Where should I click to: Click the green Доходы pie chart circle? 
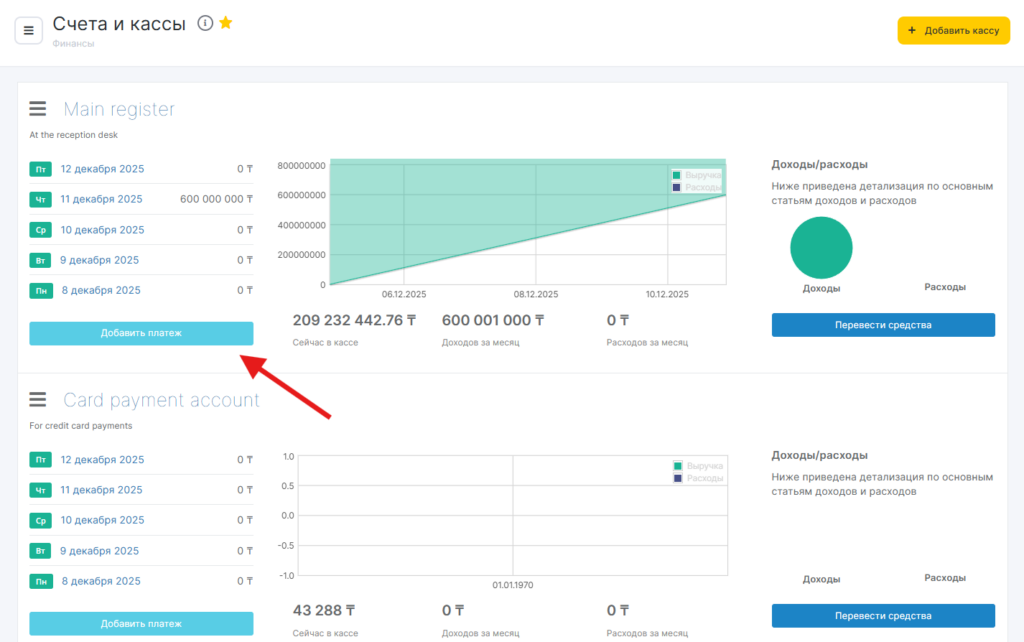pyautogui.click(x=821, y=247)
